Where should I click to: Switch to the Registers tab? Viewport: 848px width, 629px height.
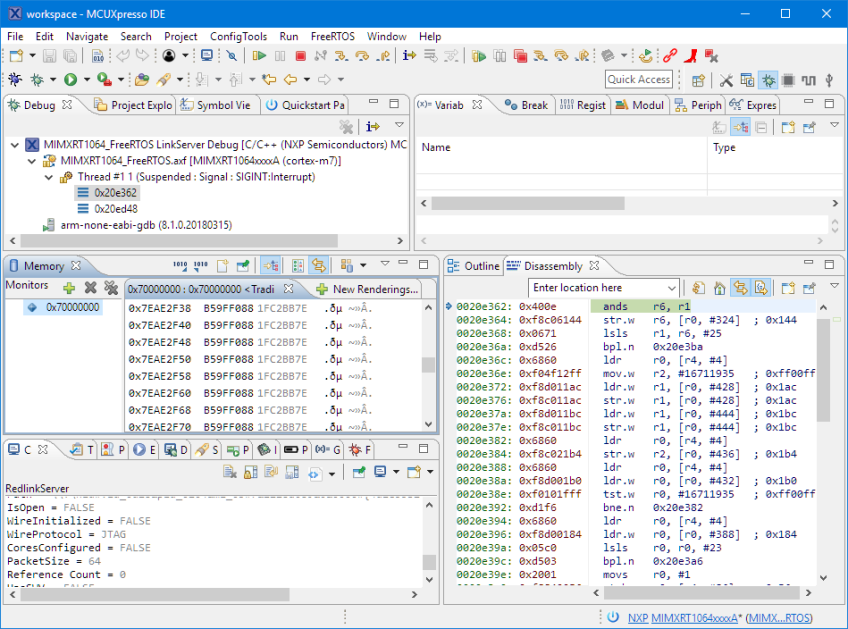(583, 105)
